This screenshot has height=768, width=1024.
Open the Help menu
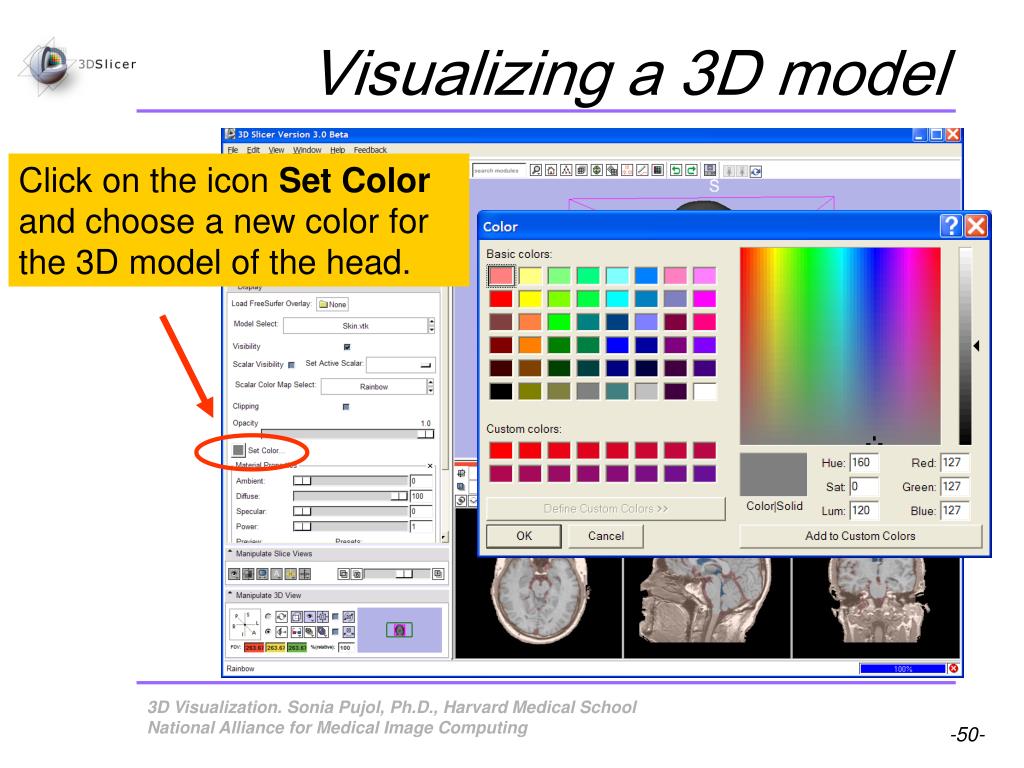[337, 150]
